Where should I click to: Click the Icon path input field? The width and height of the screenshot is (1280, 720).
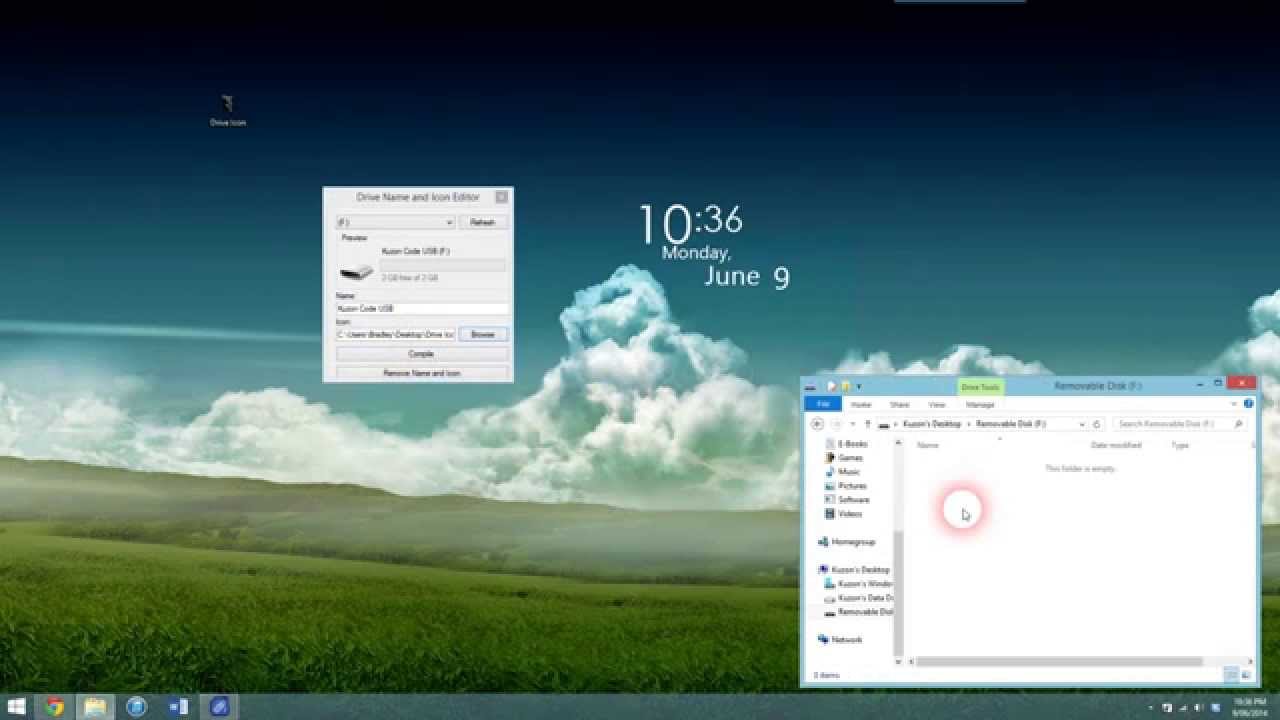[396, 334]
